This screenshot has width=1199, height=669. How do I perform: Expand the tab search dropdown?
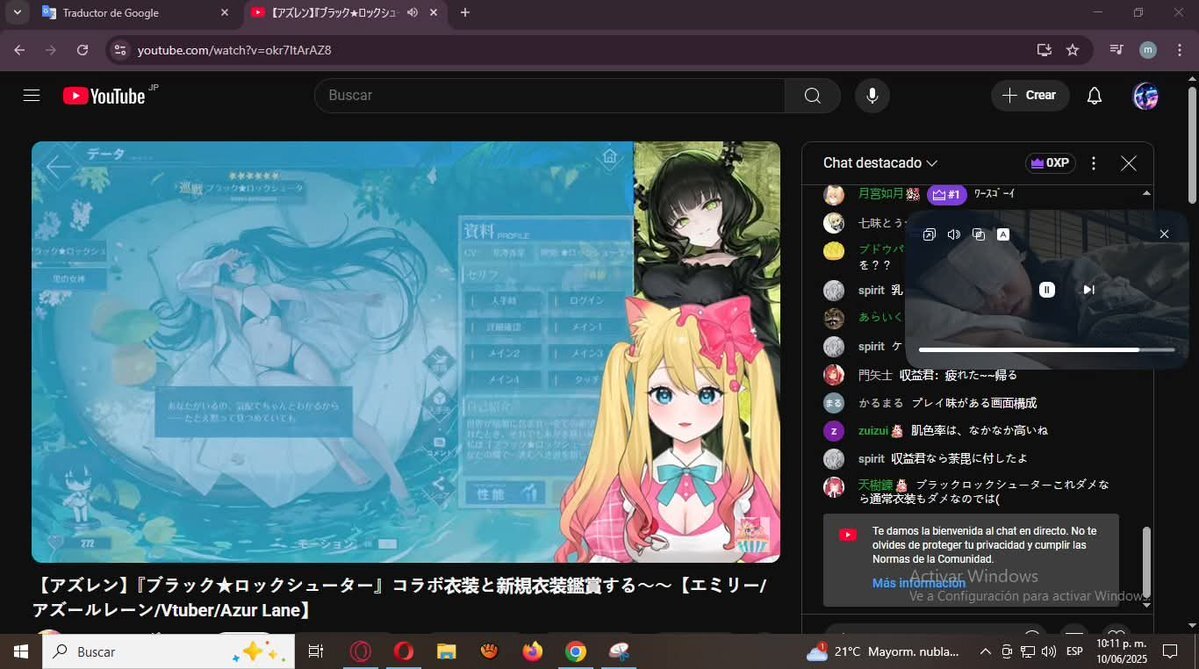click(17, 13)
